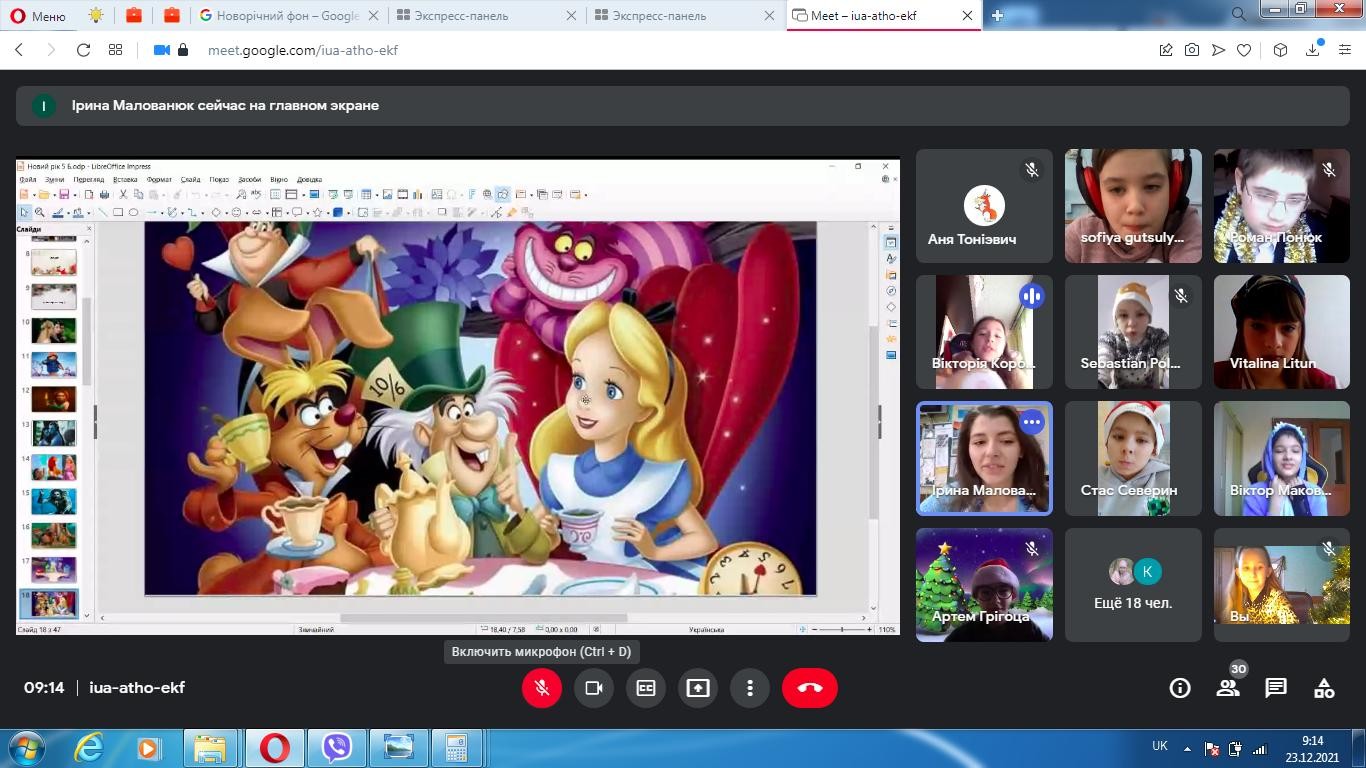Open the downloads arrow icon
This screenshot has height=768, width=1366.
tap(1313, 50)
